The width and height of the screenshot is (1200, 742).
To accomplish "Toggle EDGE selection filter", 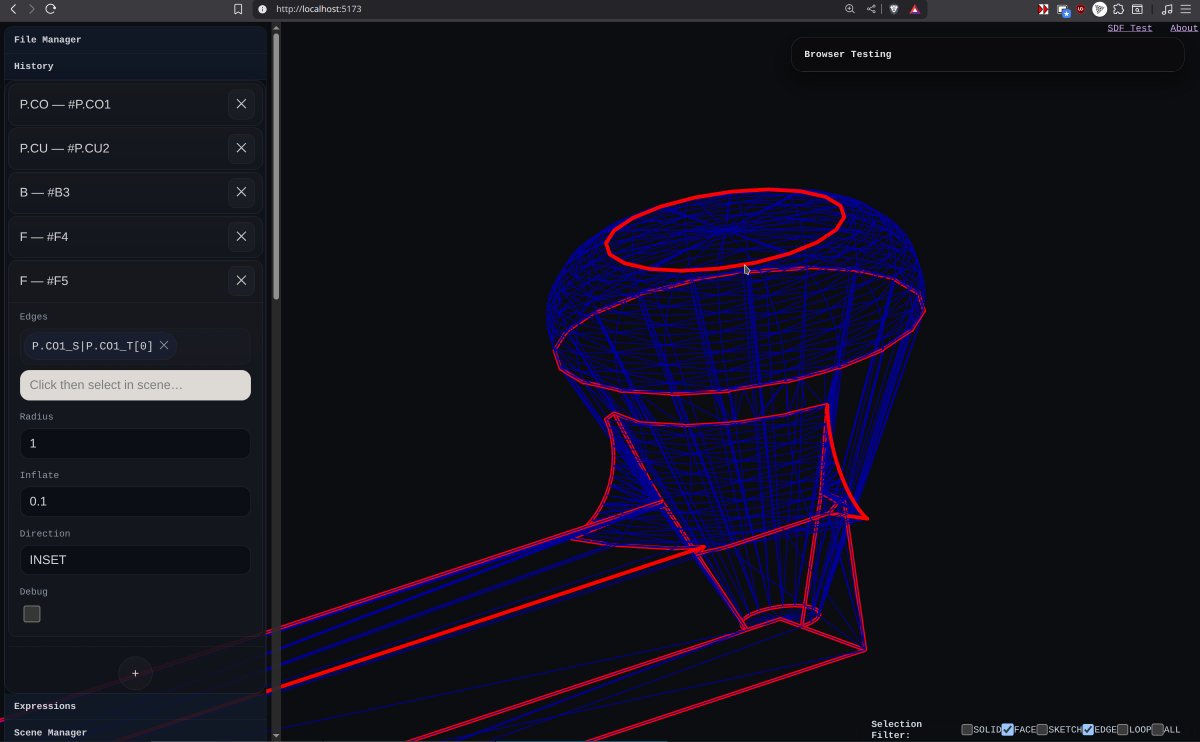I will 1088,730.
